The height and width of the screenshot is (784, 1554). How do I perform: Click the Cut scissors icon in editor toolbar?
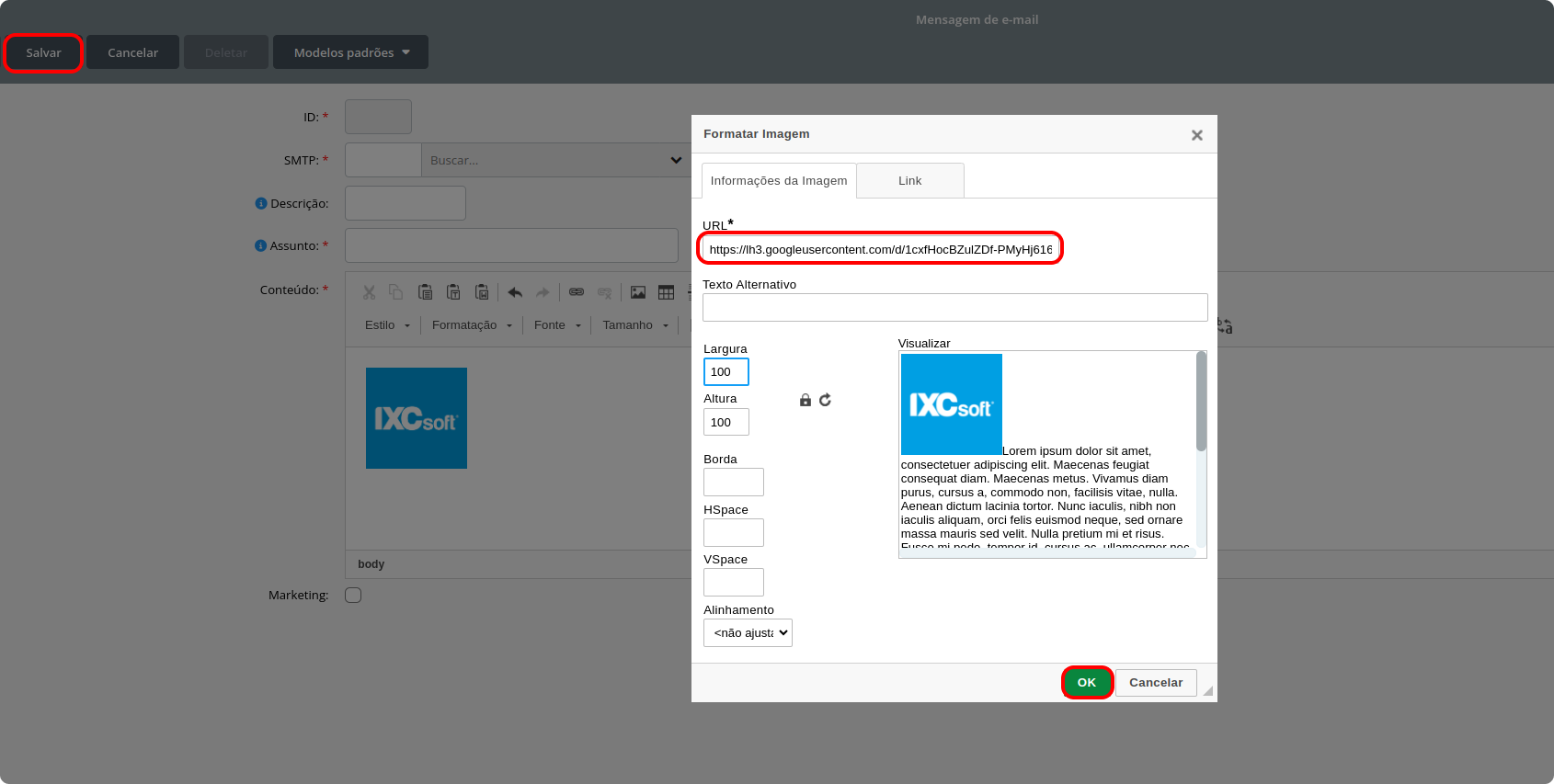coord(369,292)
